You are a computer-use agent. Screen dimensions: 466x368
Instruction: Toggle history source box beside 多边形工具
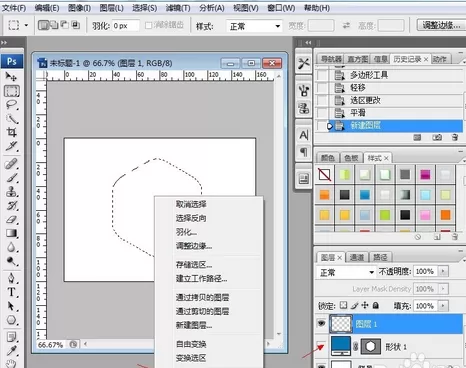[x=322, y=75]
